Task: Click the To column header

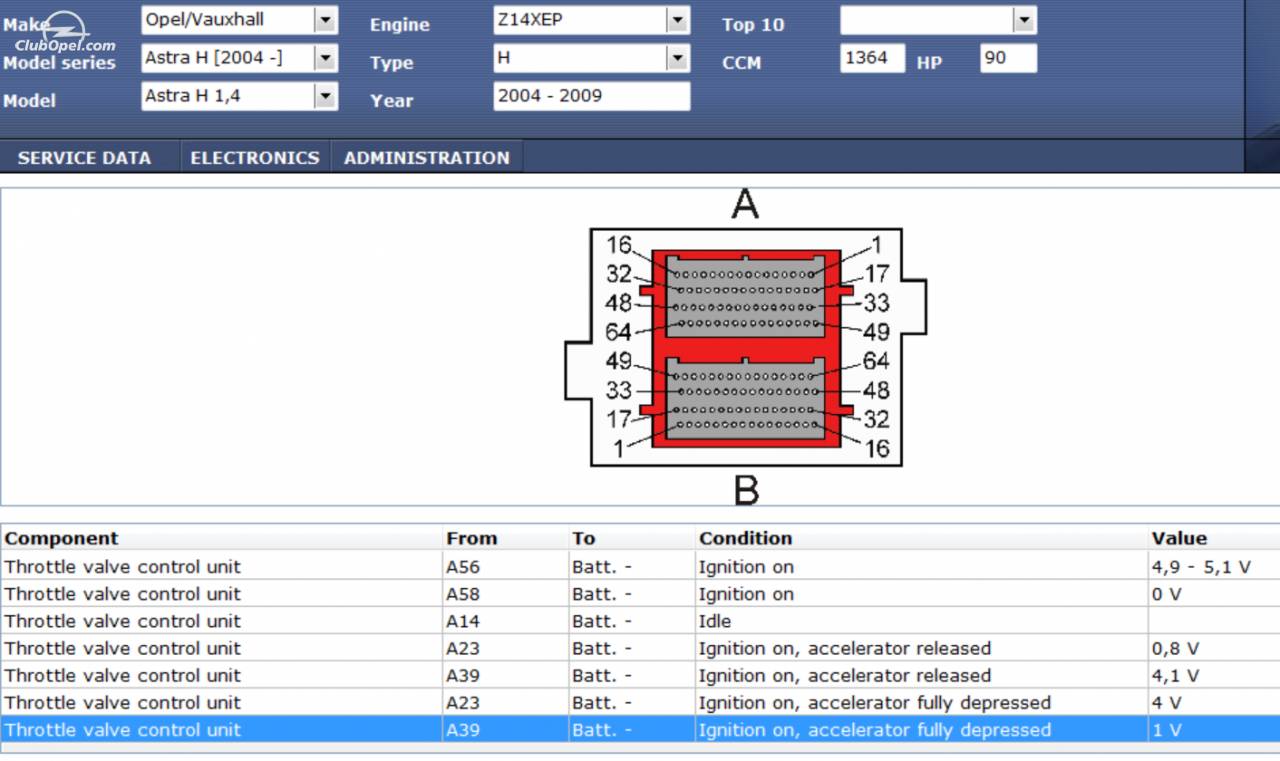Action: click(x=632, y=538)
